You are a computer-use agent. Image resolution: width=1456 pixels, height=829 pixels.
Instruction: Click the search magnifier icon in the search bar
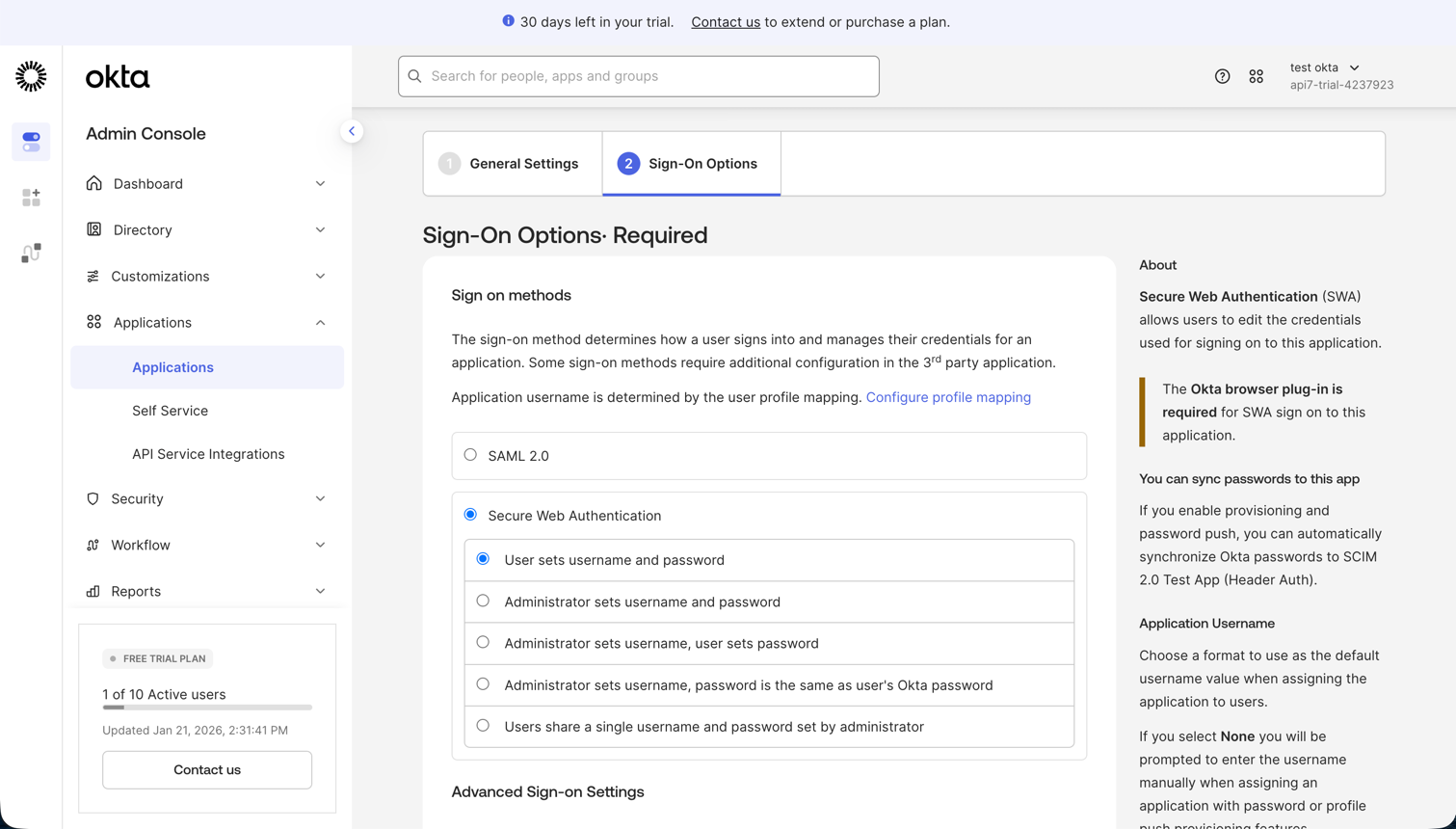[x=414, y=76]
